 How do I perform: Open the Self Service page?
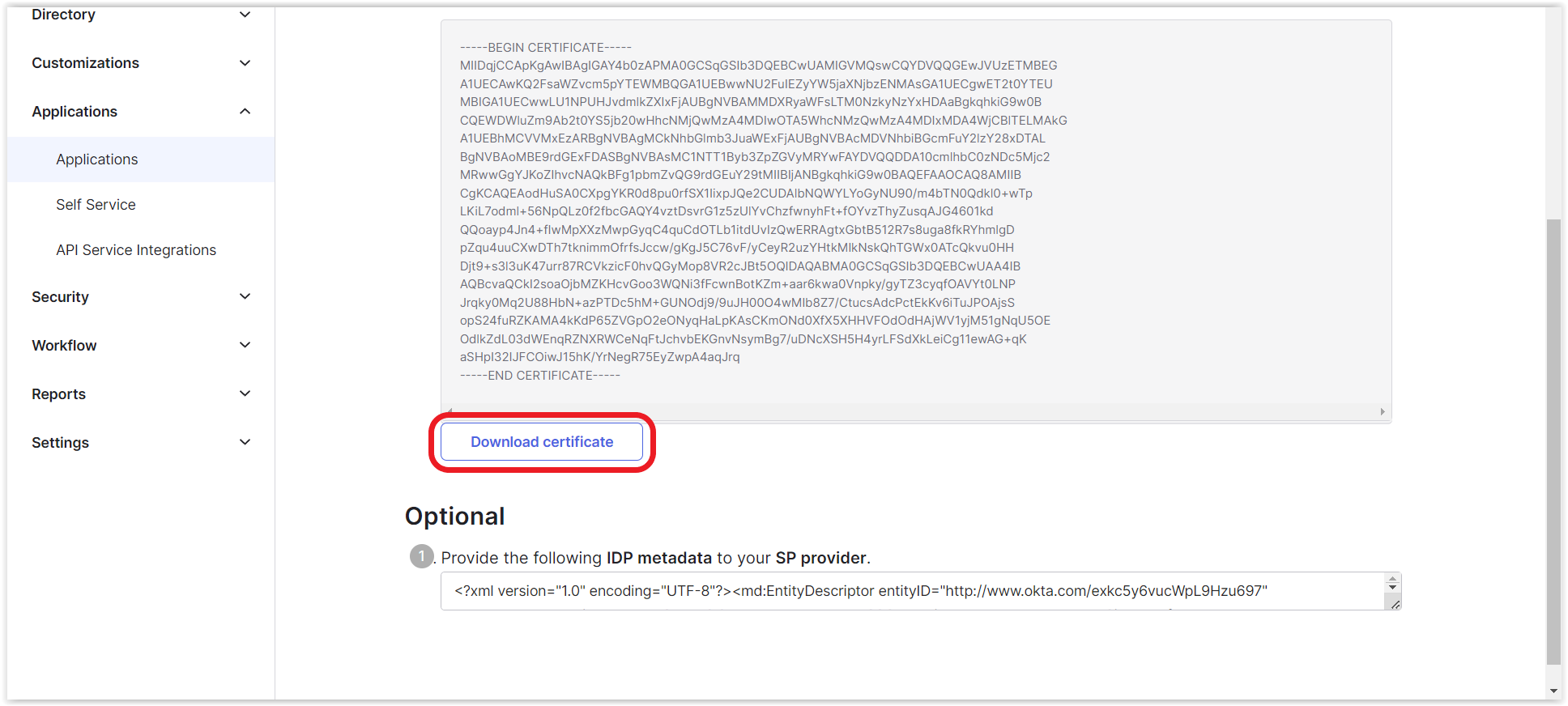(96, 205)
